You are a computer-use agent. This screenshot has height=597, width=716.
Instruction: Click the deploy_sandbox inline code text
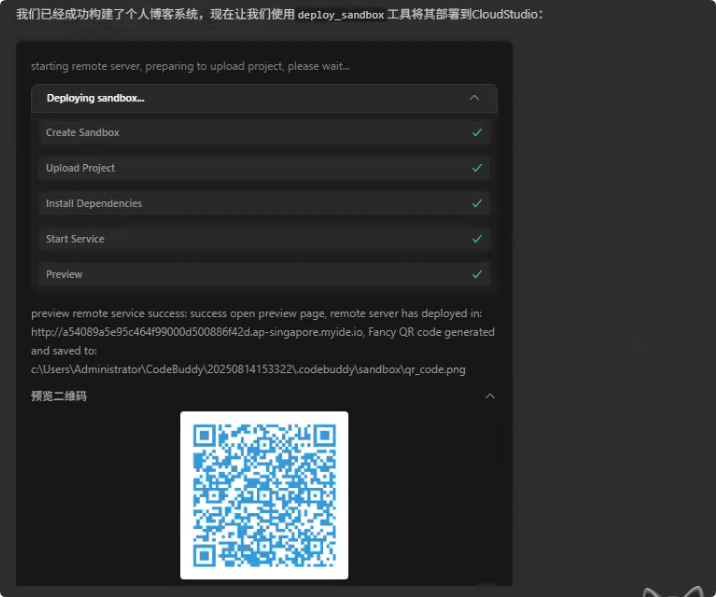[x=341, y=15]
